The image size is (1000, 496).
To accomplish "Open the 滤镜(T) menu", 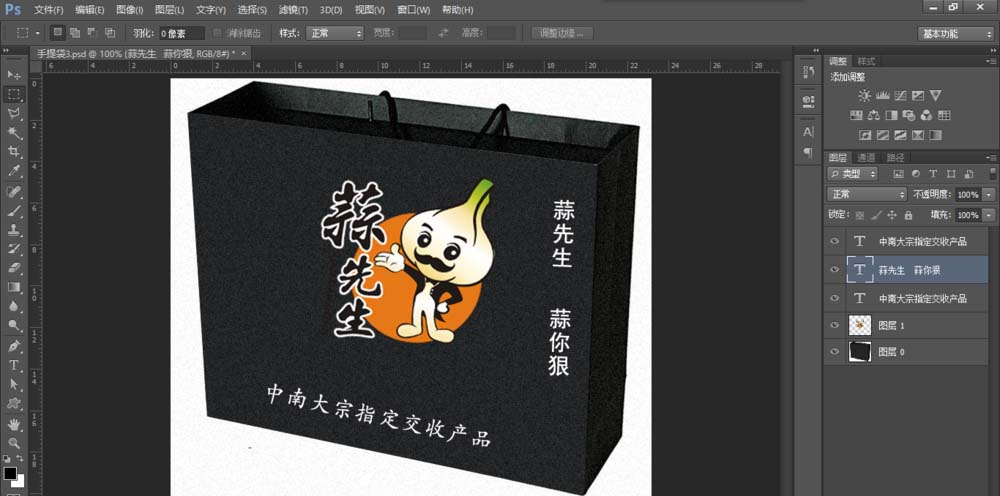I will pos(293,10).
